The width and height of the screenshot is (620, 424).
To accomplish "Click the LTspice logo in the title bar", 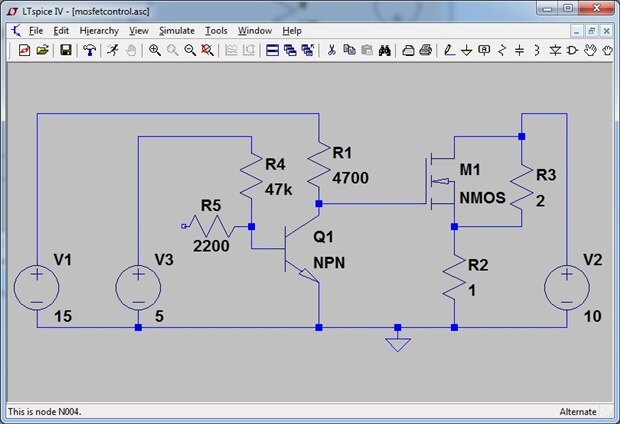I will pyautogui.click(x=12, y=11).
